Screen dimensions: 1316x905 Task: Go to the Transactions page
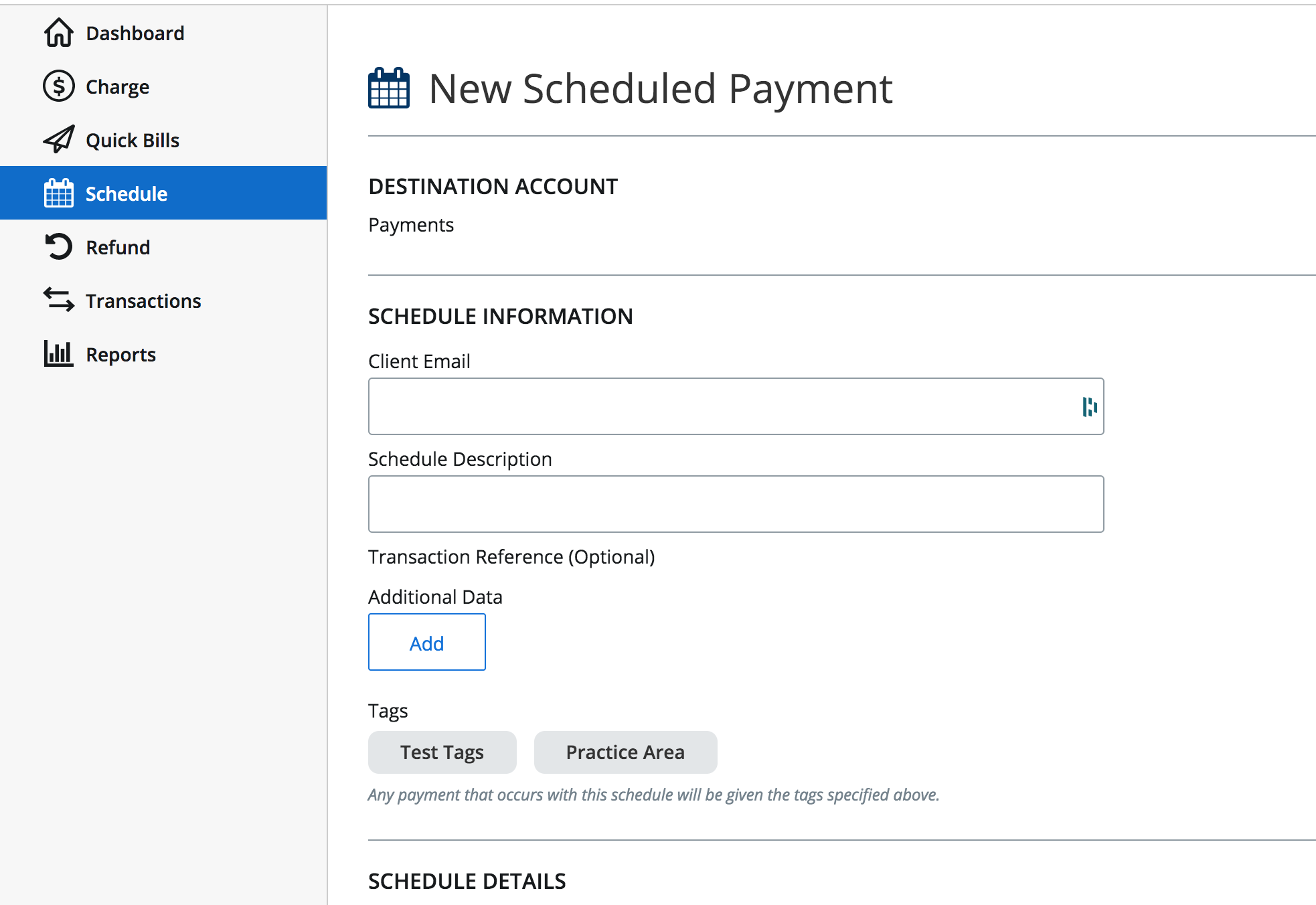143,301
